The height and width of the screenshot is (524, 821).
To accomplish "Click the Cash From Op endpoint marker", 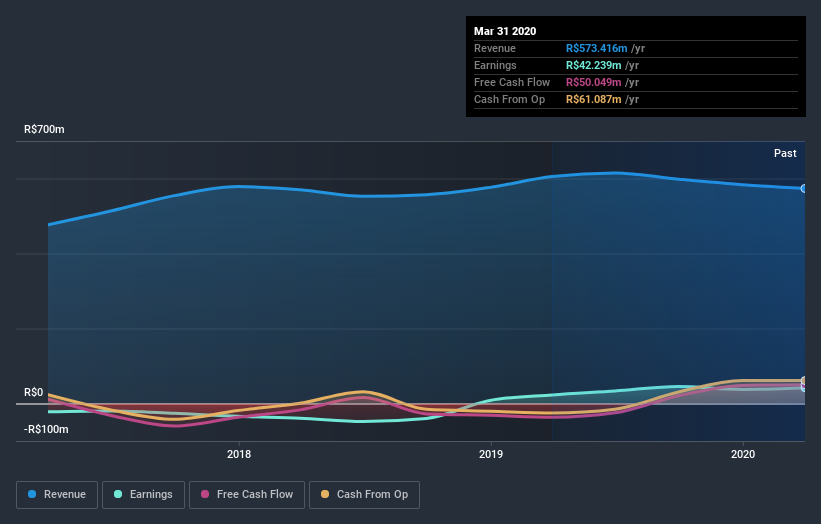I will tap(803, 381).
